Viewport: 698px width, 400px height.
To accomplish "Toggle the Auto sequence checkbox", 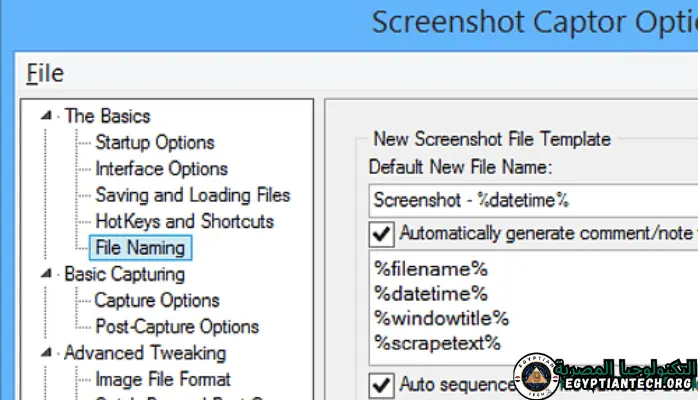I will (x=381, y=384).
